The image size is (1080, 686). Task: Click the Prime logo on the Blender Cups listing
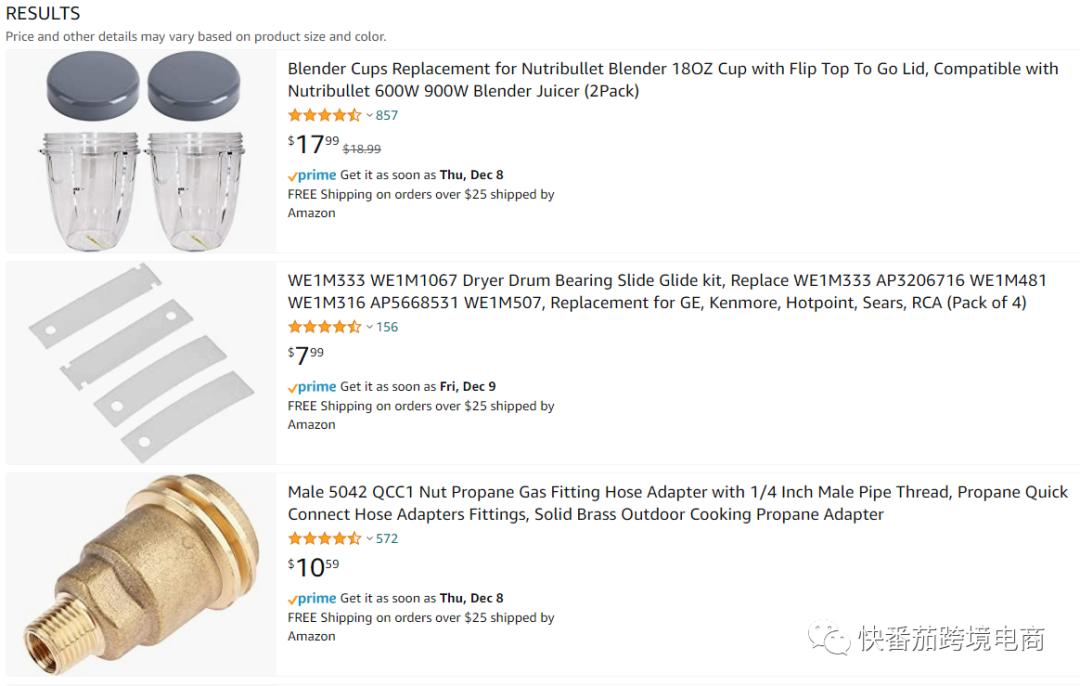coord(312,175)
